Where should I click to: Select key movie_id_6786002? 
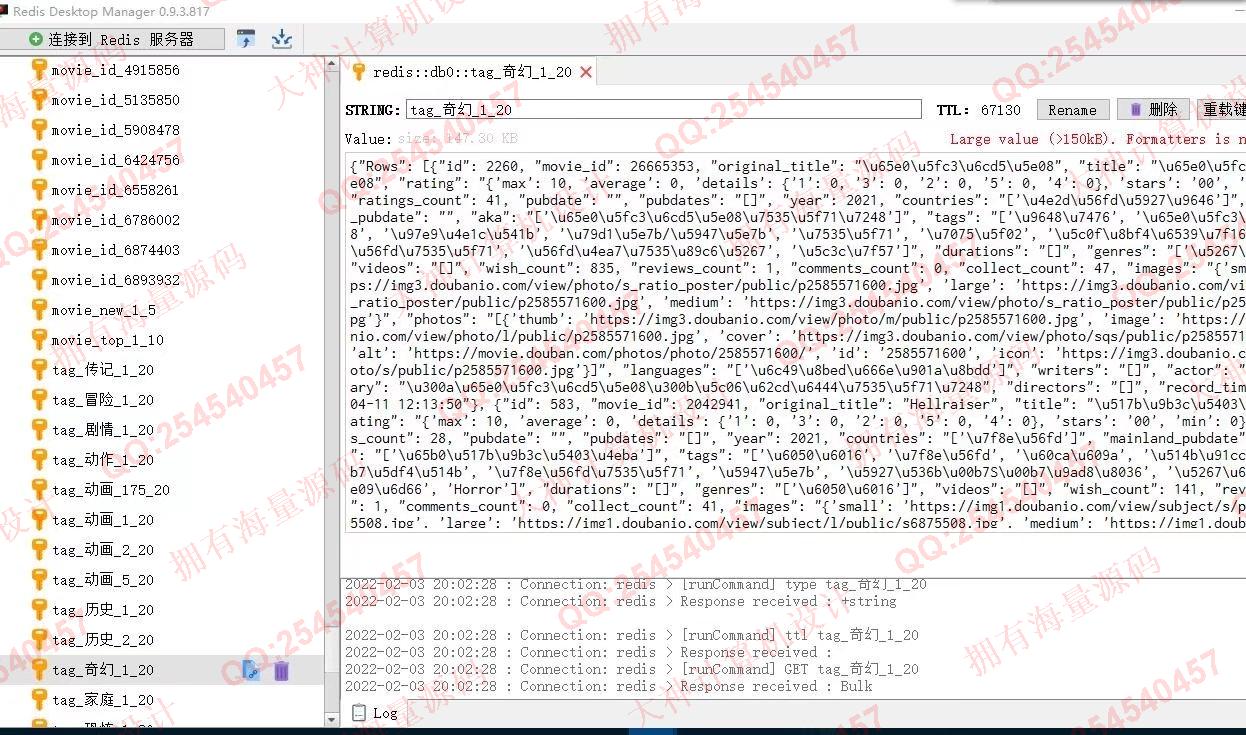tap(115, 220)
